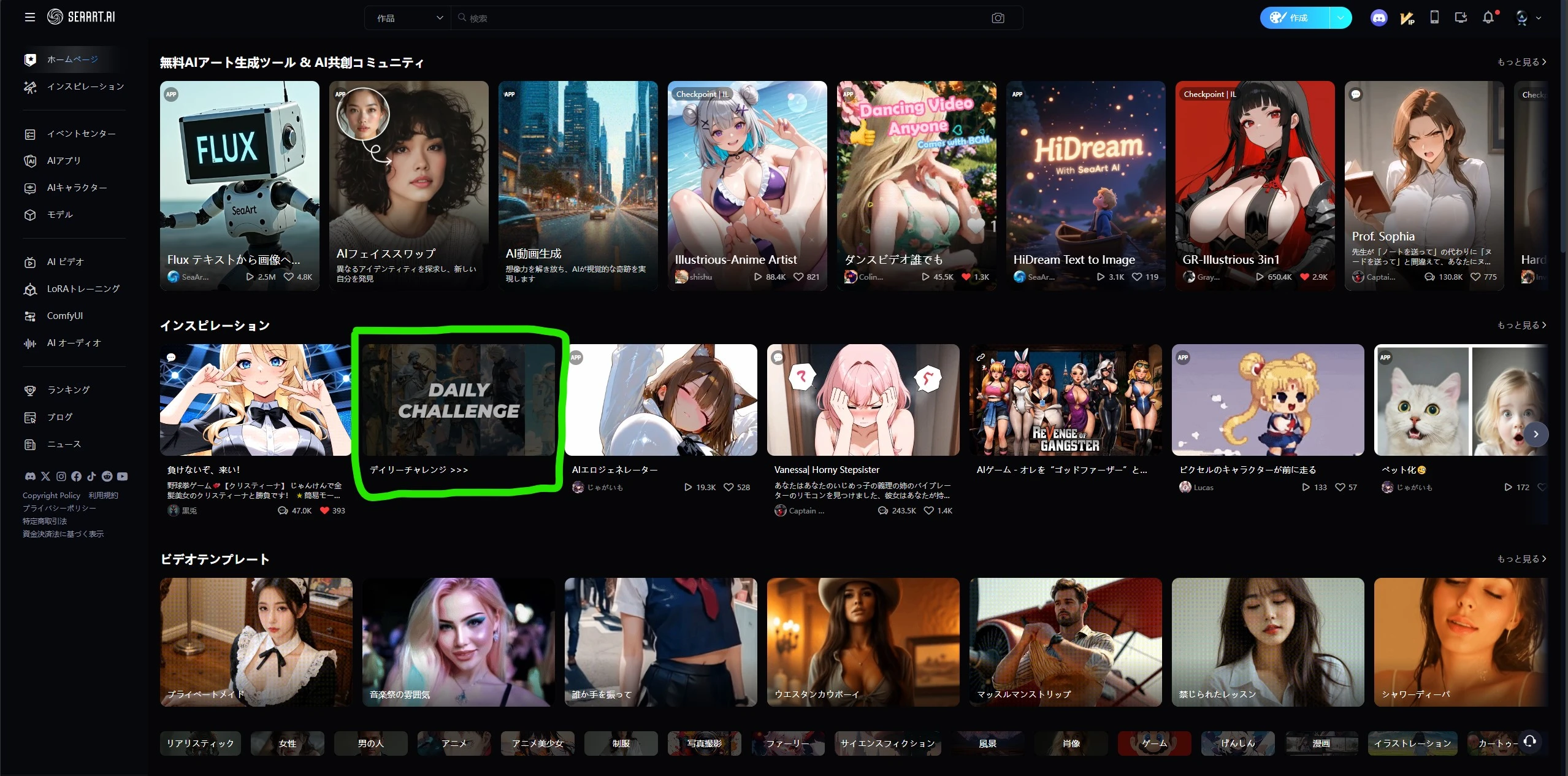Select the アニメ category tag

(454, 743)
